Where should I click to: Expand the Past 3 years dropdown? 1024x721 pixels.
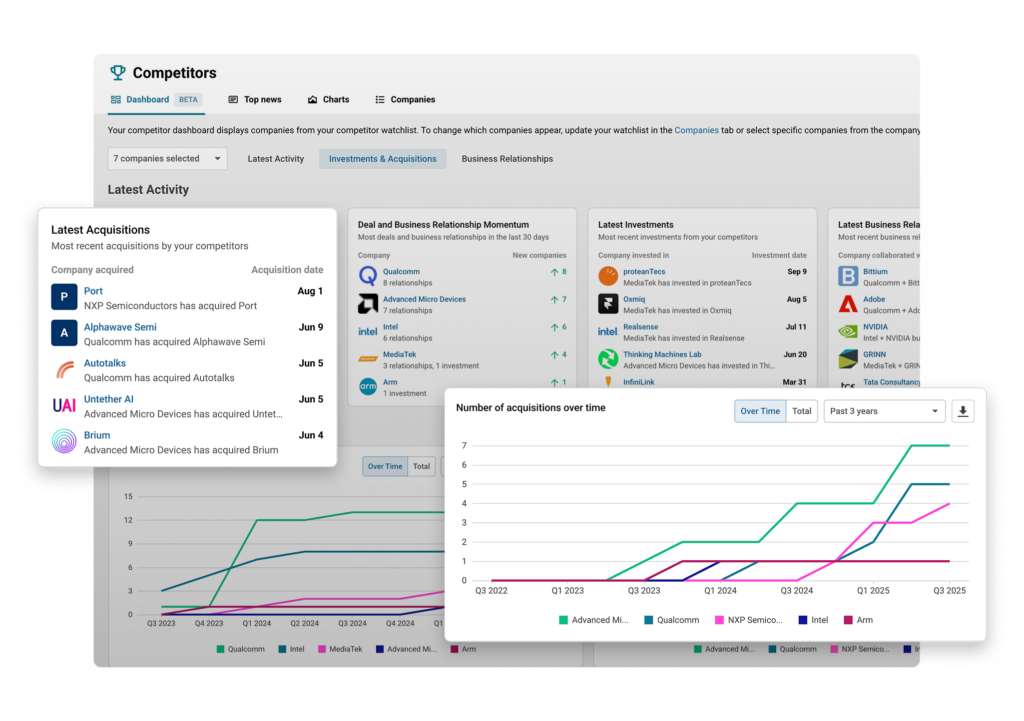(x=886, y=411)
